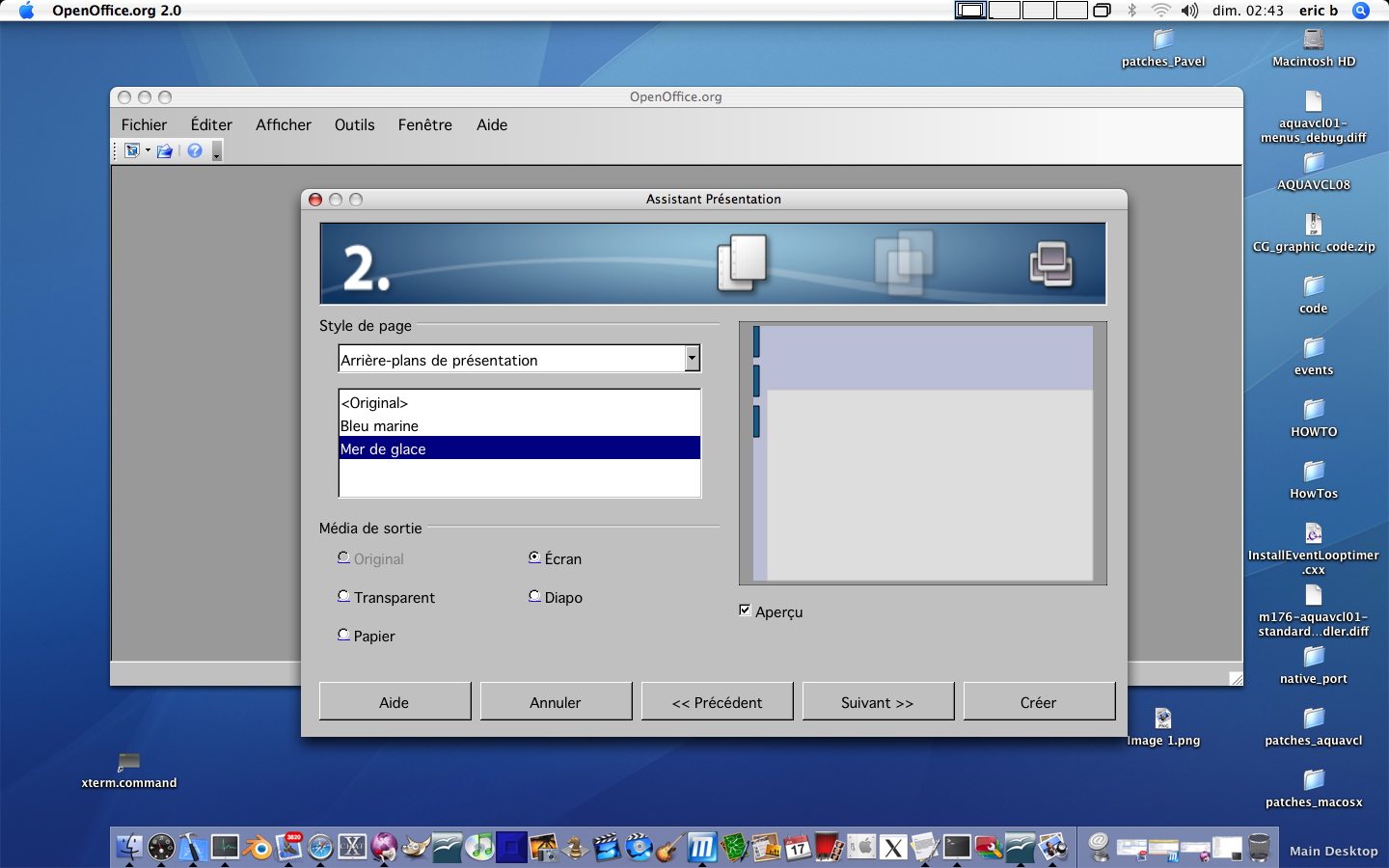Open the Aide menu in OpenOffice window

492,124
